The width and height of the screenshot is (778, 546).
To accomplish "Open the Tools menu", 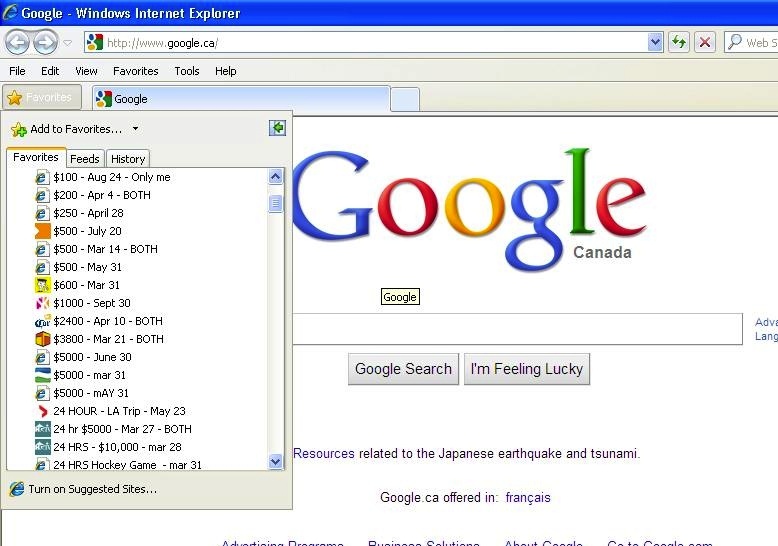I will coord(186,71).
